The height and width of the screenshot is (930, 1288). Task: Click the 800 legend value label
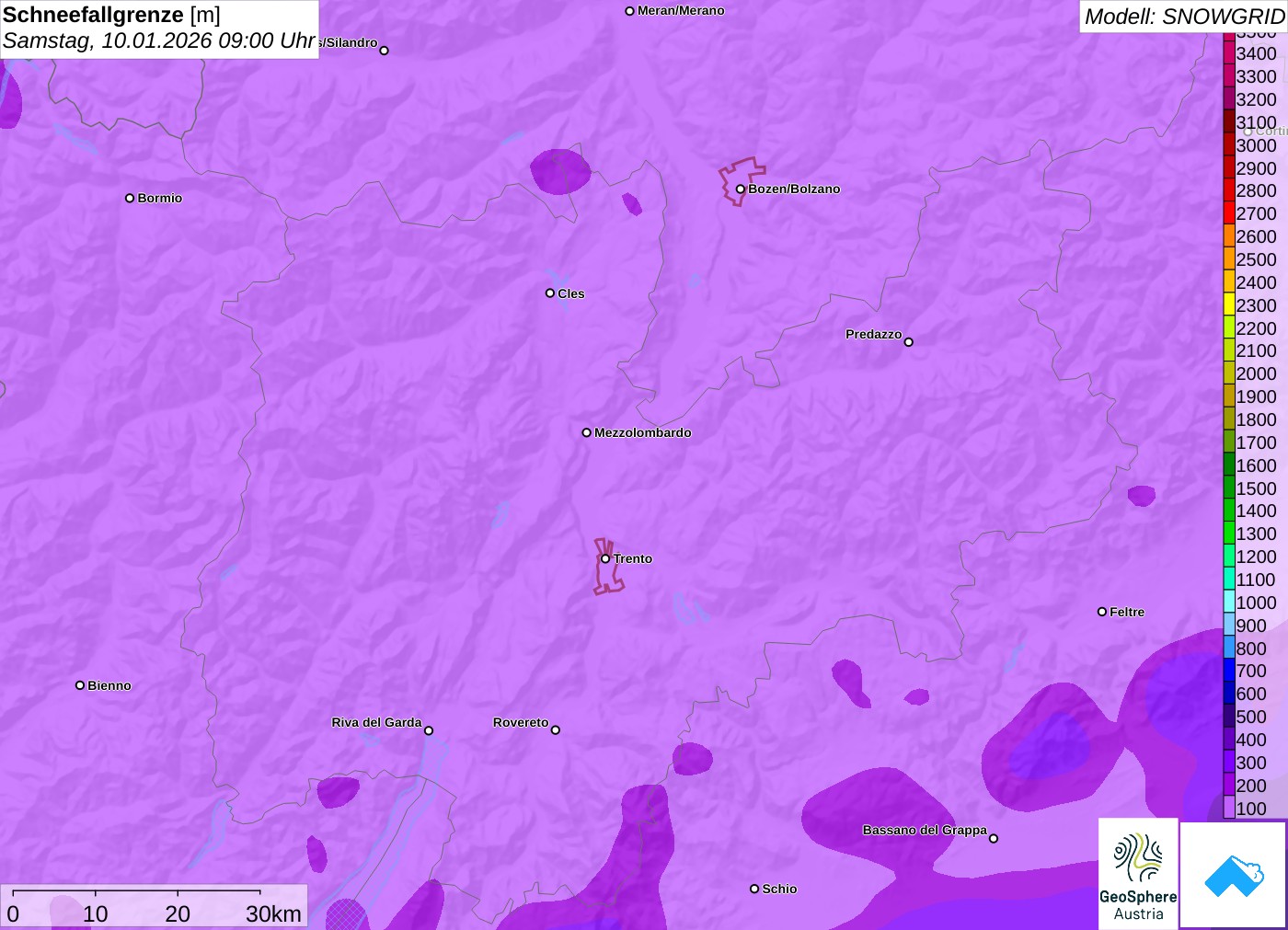pyautogui.click(x=1251, y=649)
